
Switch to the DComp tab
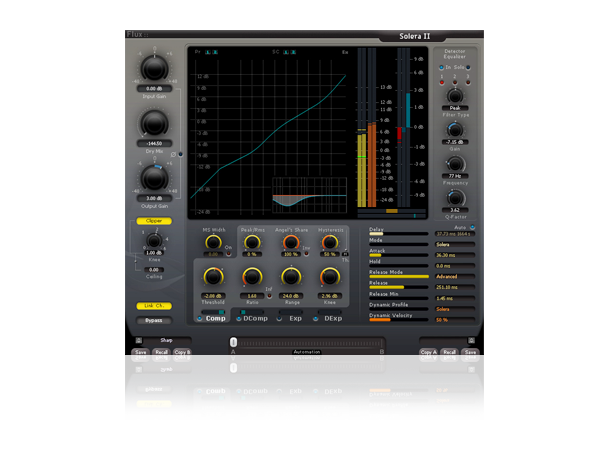click(x=256, y=319)
